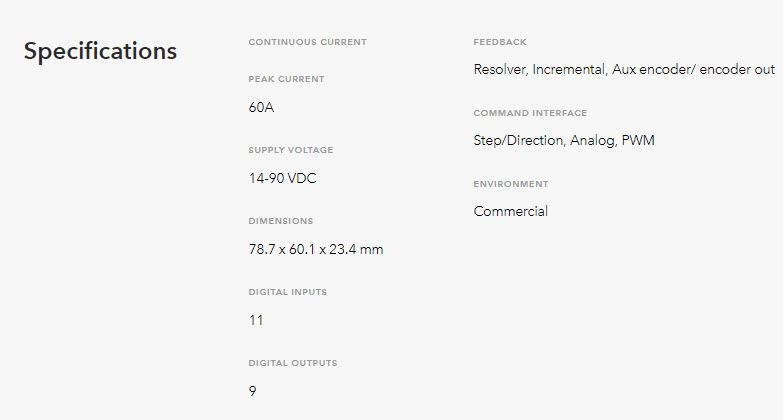The image size is (783, 420).
Task: Click the words 'encoder out' in feedback
Action: [x=737, y=69]
